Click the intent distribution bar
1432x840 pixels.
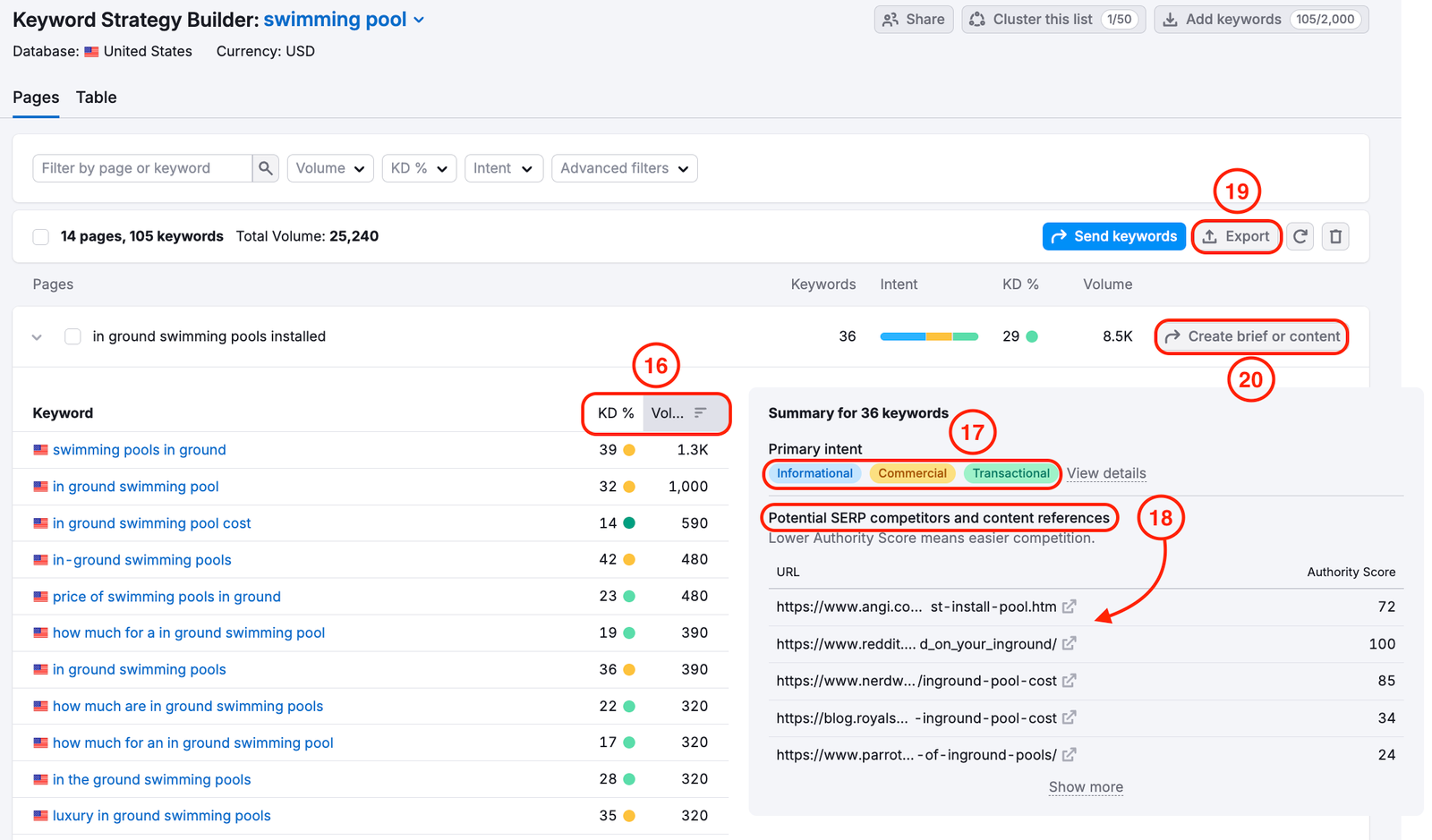point(928,336)
